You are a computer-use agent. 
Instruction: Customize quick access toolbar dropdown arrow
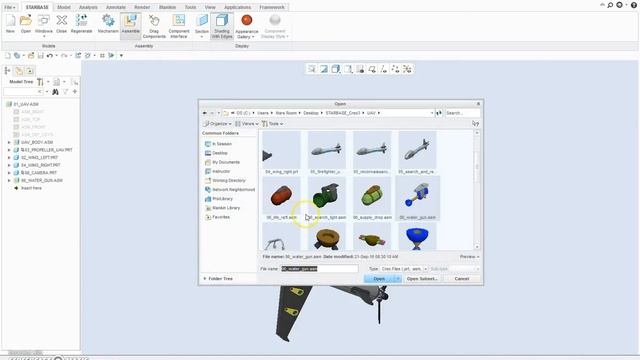pos(121,56)
